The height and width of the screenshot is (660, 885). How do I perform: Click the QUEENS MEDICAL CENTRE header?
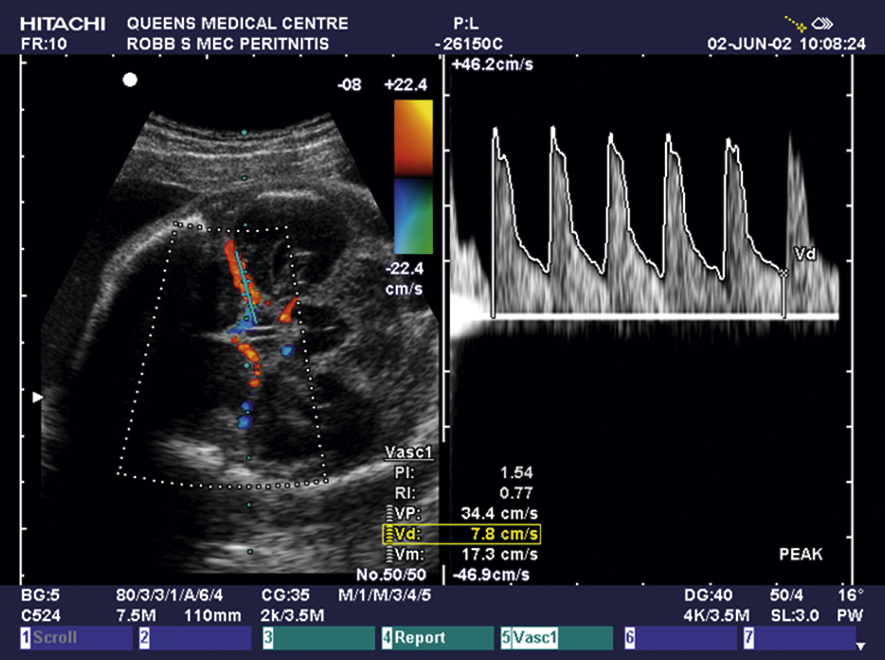tap(238, 24)
